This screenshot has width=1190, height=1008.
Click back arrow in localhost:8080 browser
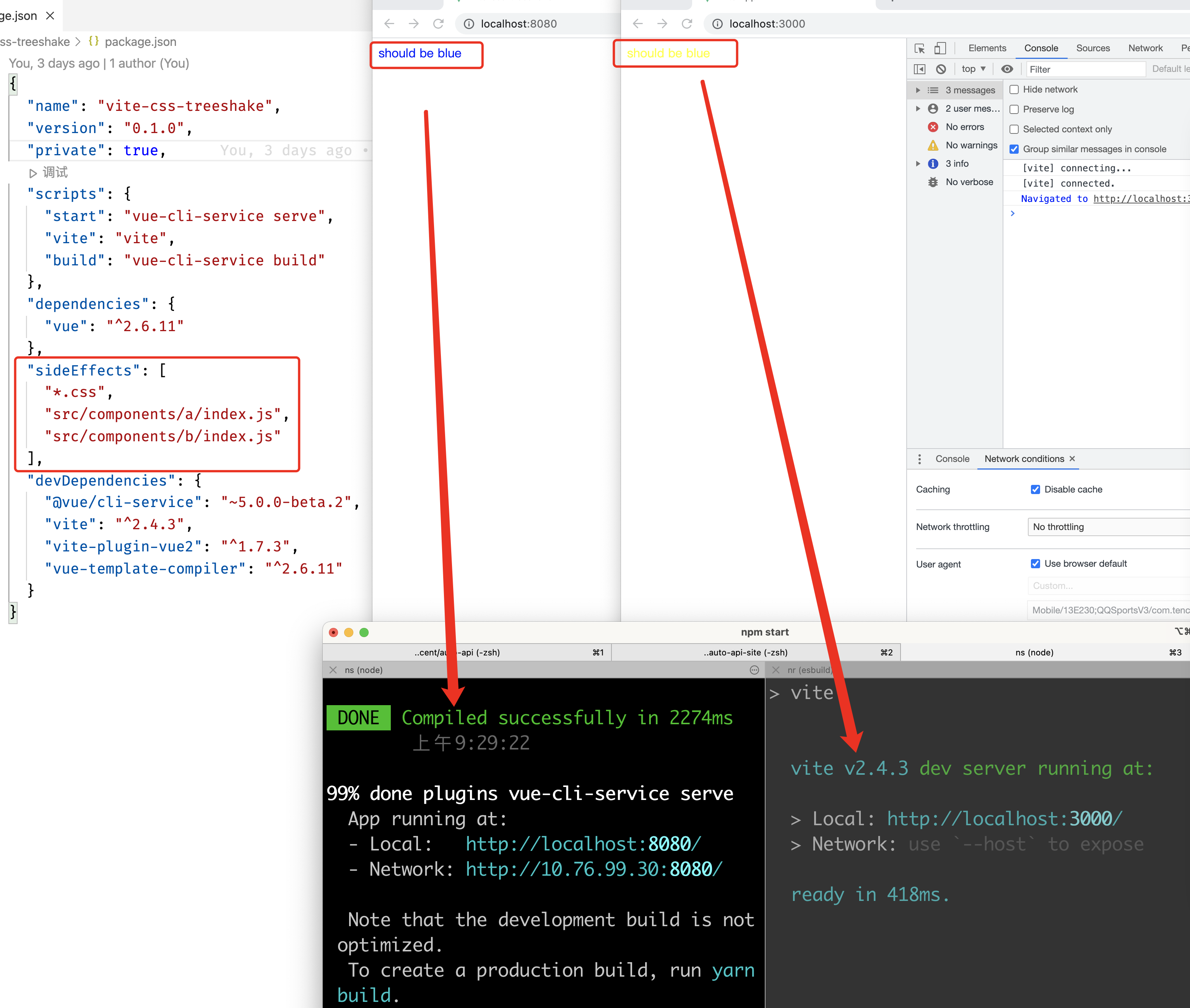click(x=389, y=24)
